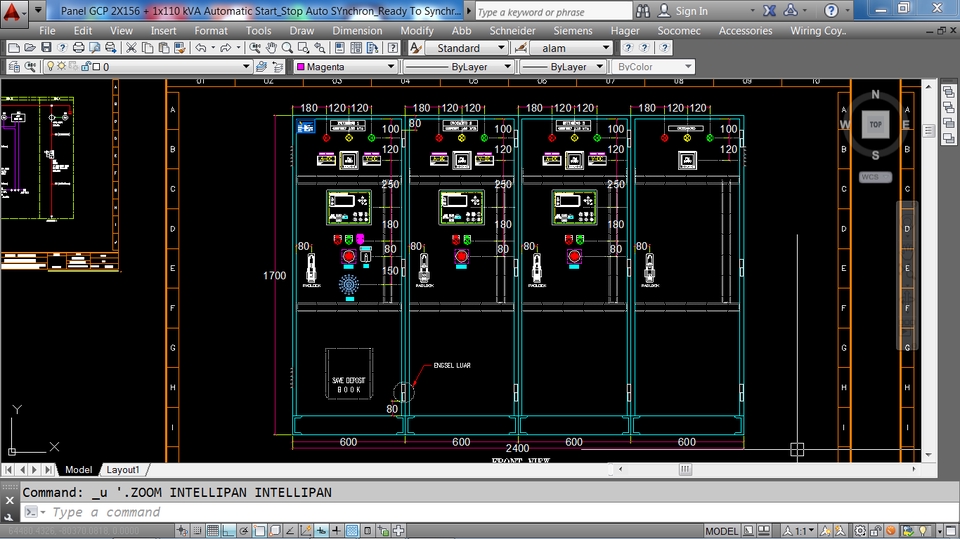This screenshot has width=960, height=539.
Task: Open the Standard text style dropdown
Action: 501,48
